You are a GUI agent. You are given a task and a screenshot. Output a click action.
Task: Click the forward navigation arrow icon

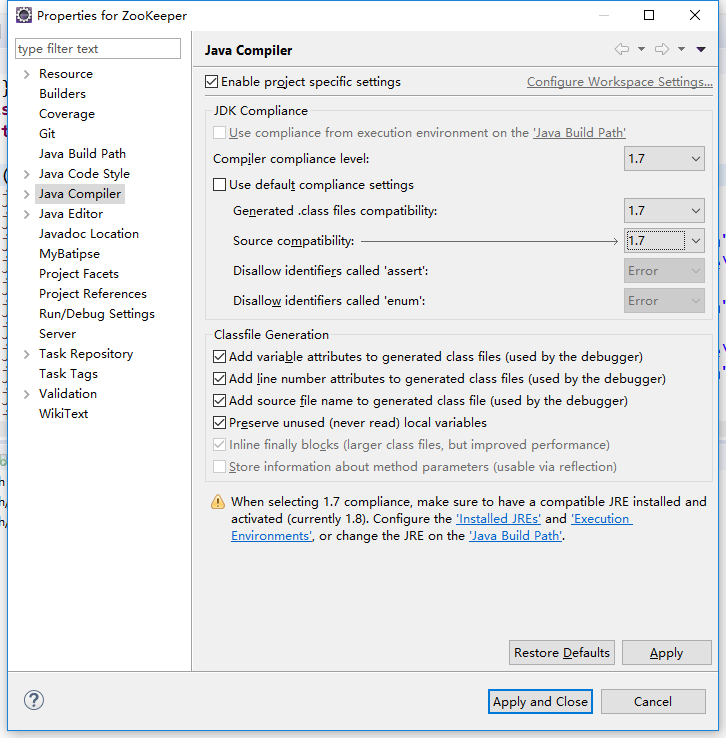[x=662, y=49]
